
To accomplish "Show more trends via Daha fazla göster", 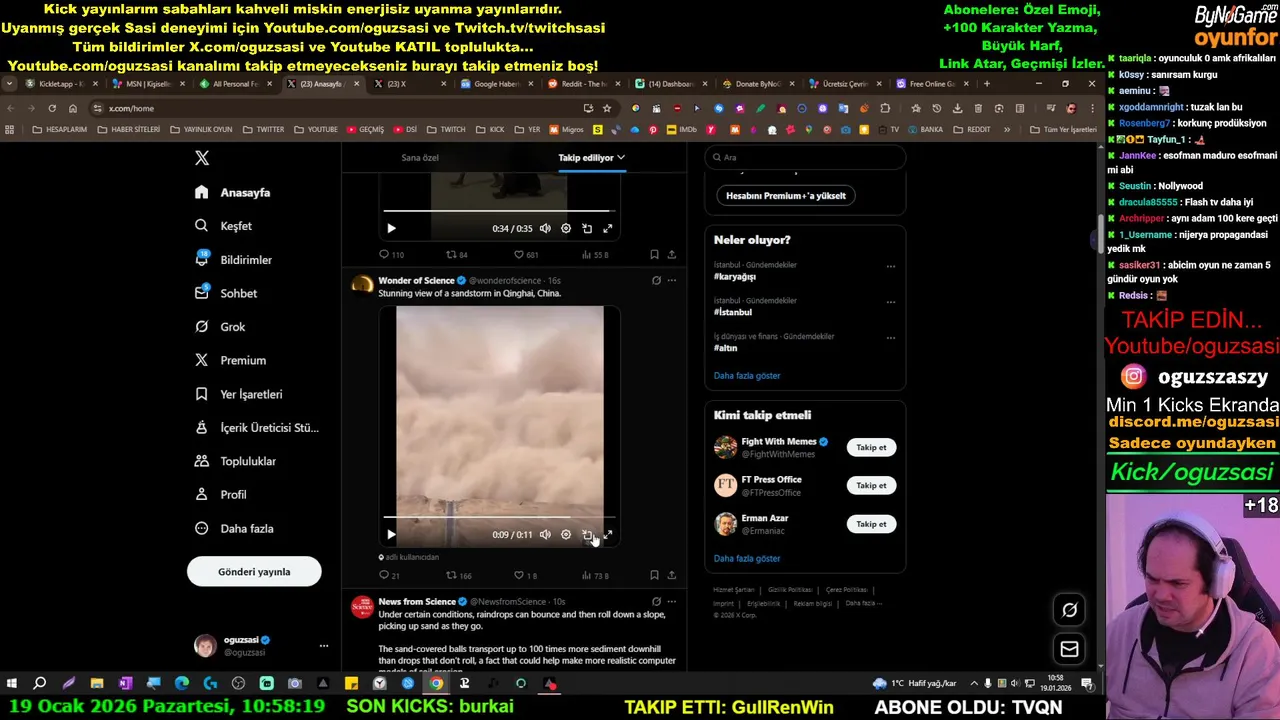I will pyautogui.click(x=747, y=376).
